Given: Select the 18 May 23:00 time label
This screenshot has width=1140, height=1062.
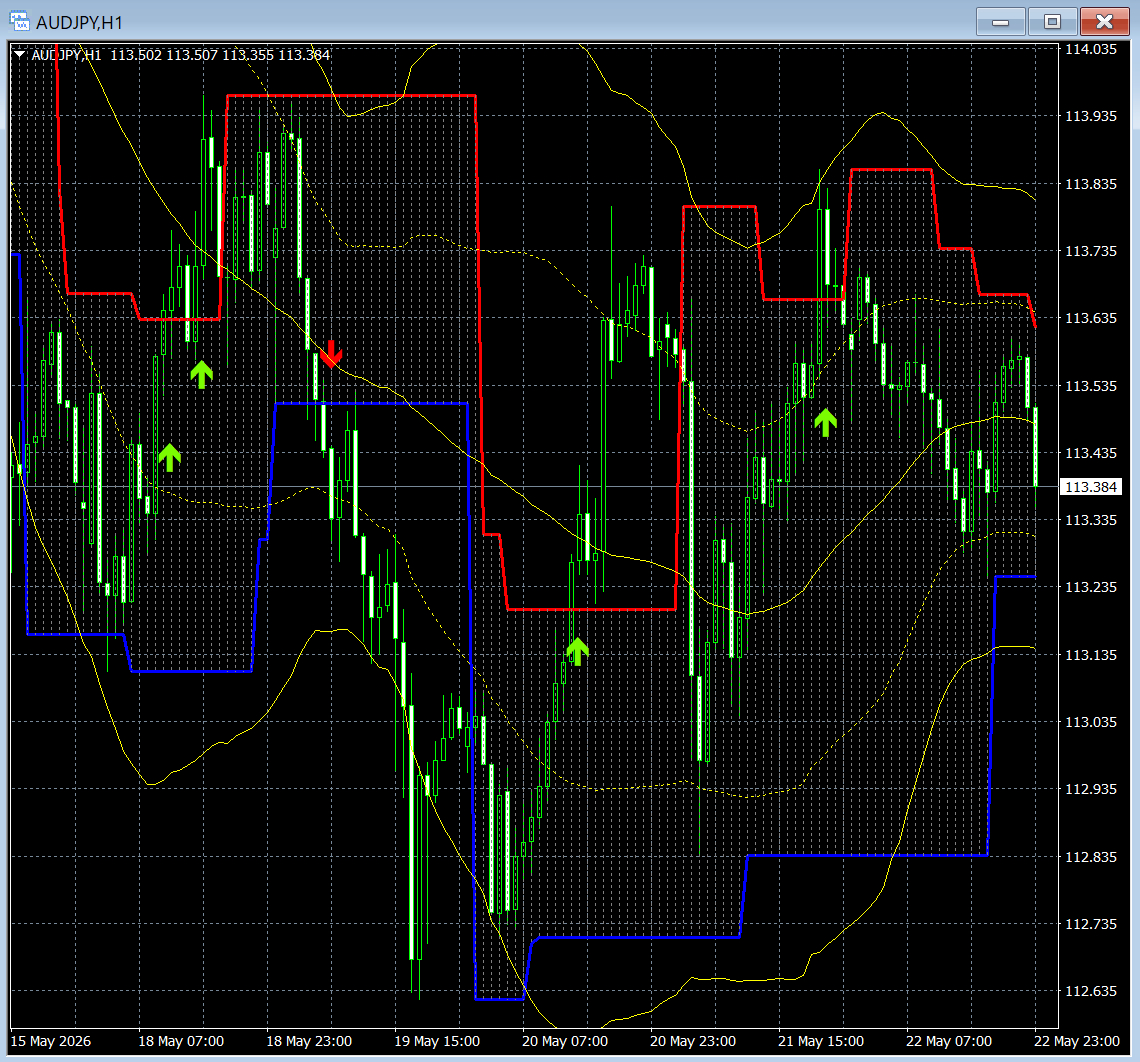Looking at the screenshot, I should 309,1041.
